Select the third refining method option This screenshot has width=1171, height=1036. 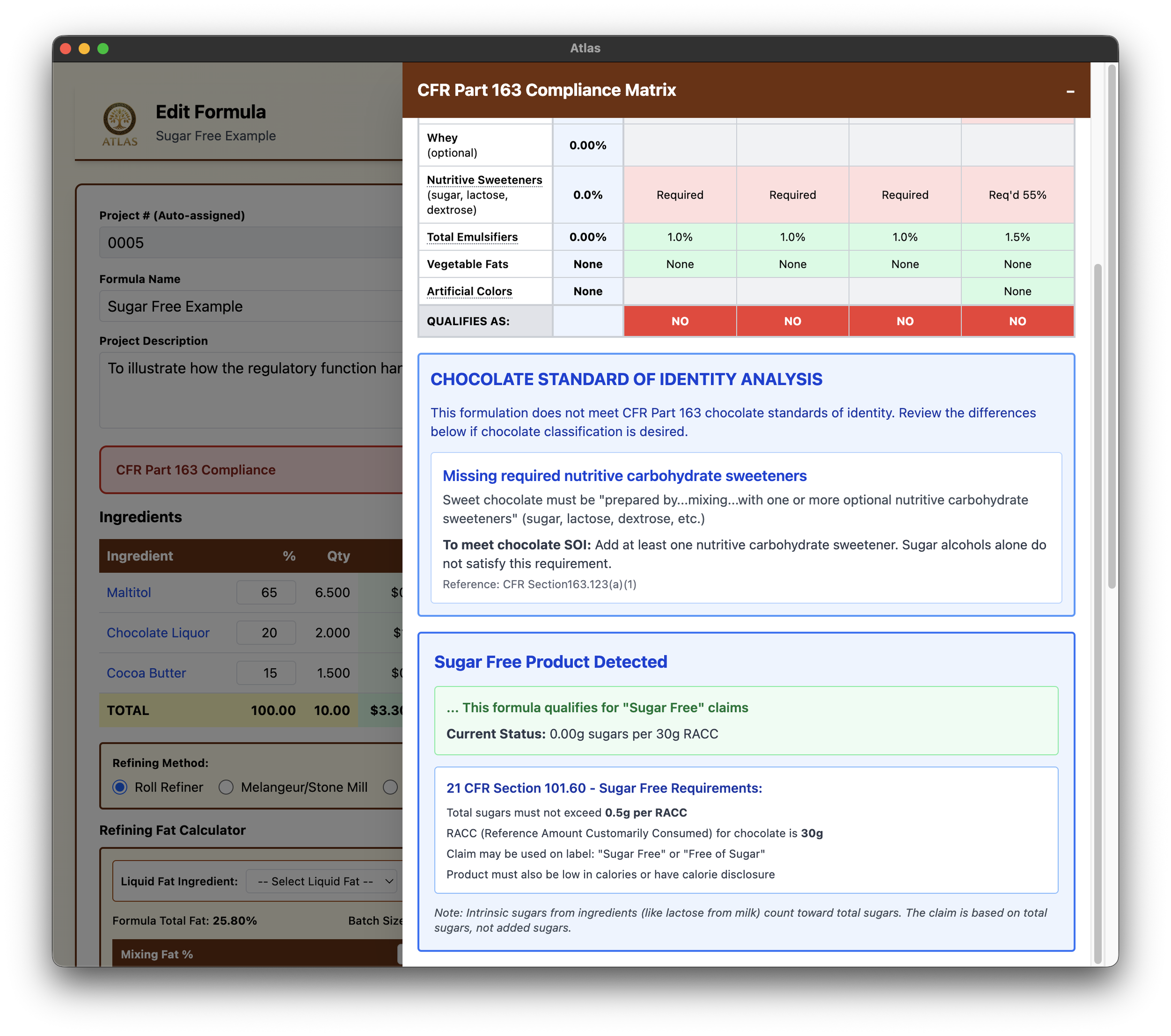point(390,787)
